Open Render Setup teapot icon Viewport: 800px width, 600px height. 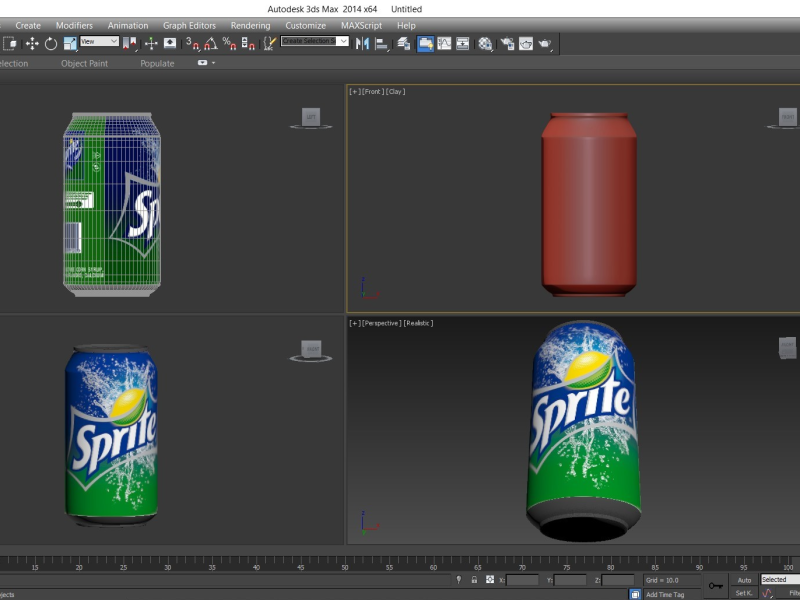point(507,43)
